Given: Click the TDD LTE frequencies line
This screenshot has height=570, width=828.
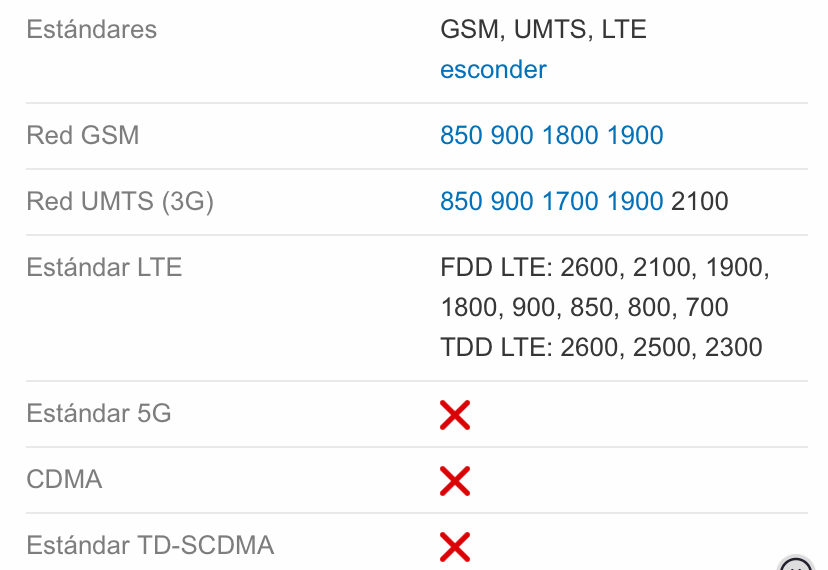Looking at the screenshot, I should coord(601,348).
